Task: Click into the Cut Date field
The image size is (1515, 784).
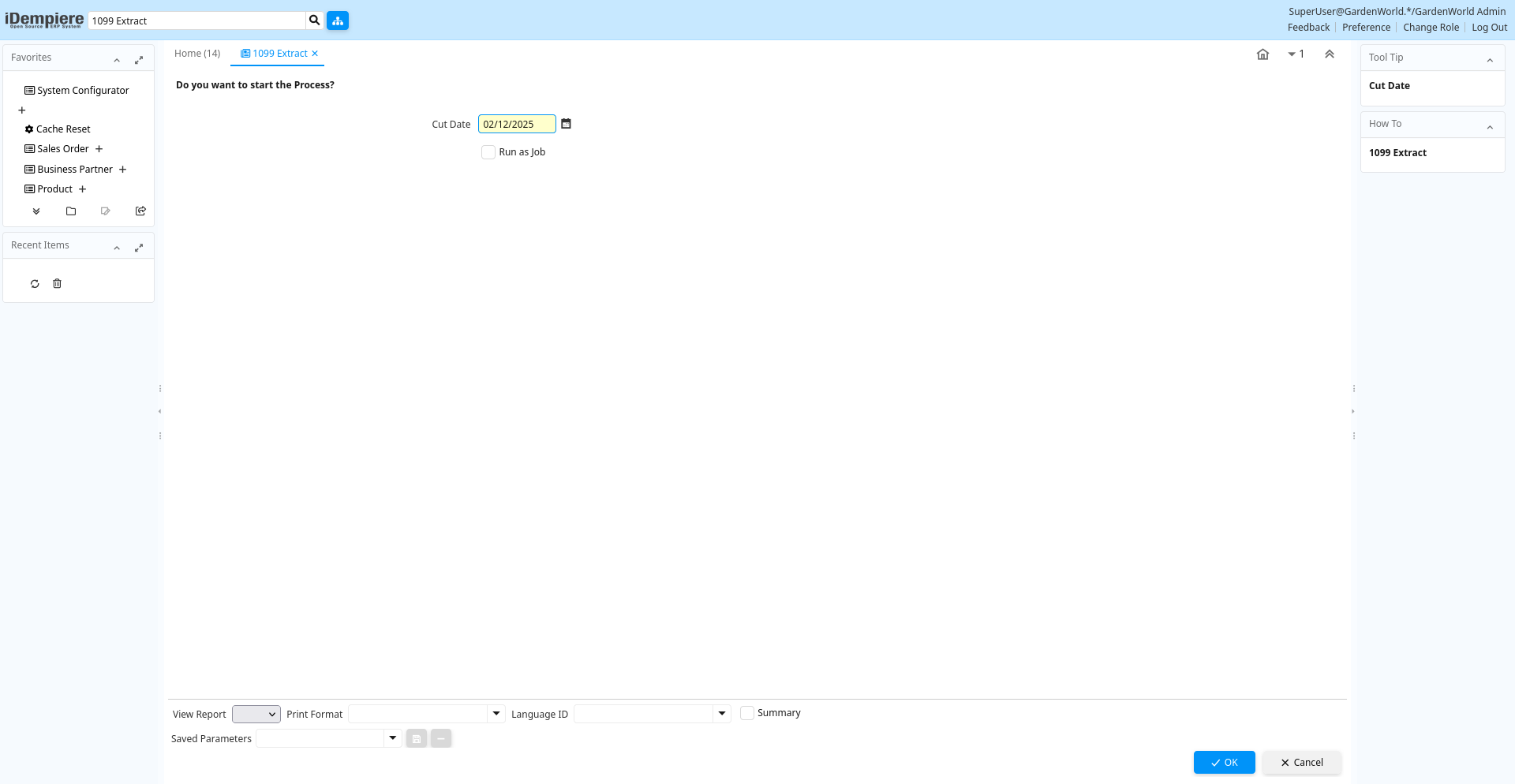Action: coord(516,124)
